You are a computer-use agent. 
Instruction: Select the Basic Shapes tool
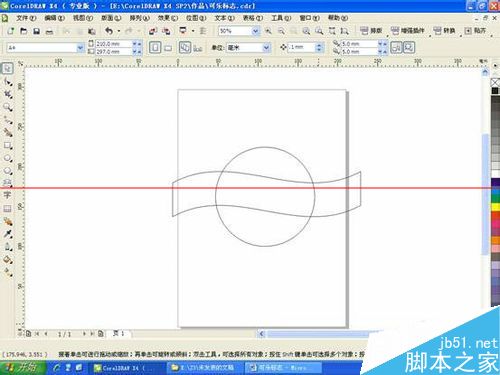[x=7, y=182]
